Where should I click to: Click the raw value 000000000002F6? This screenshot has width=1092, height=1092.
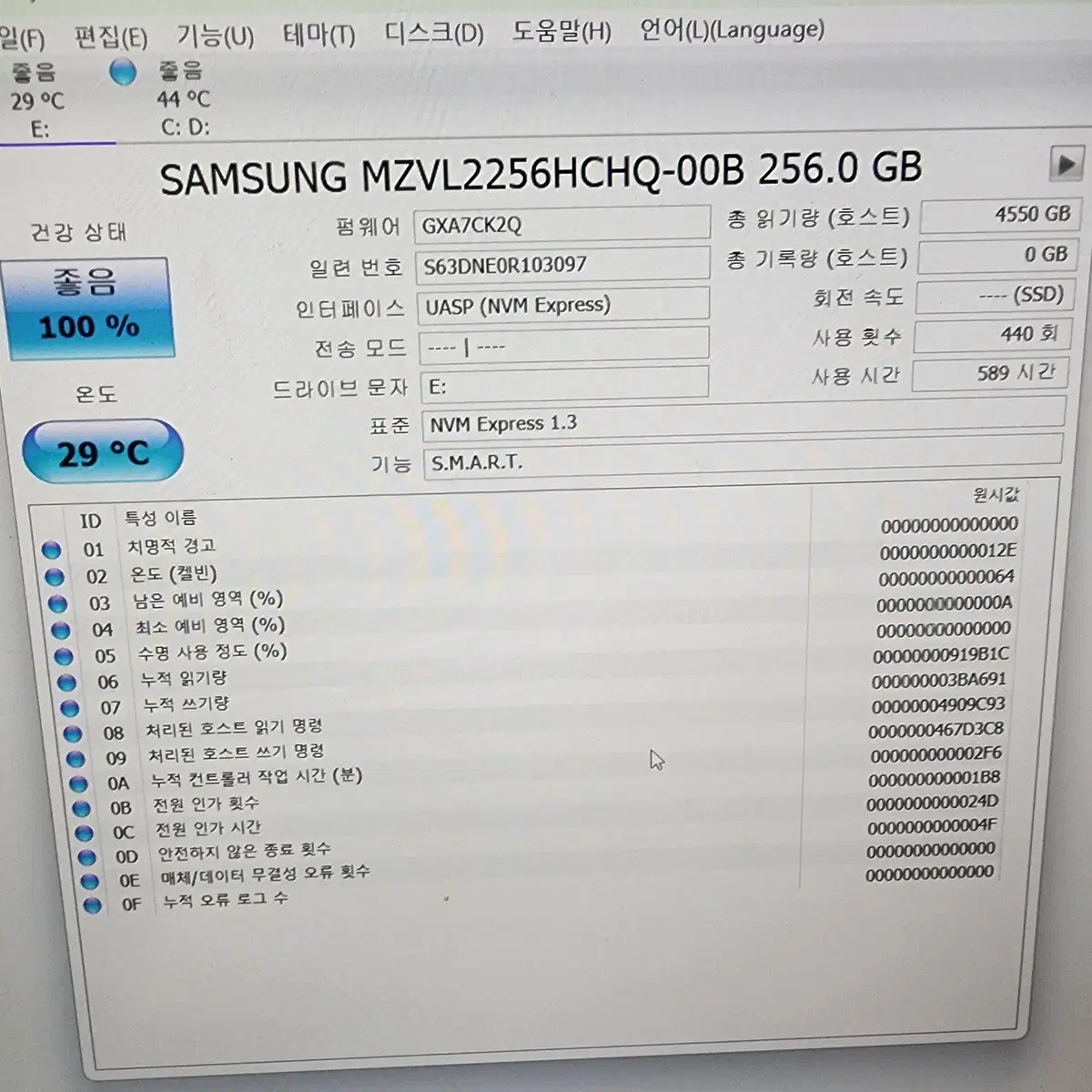935,755
